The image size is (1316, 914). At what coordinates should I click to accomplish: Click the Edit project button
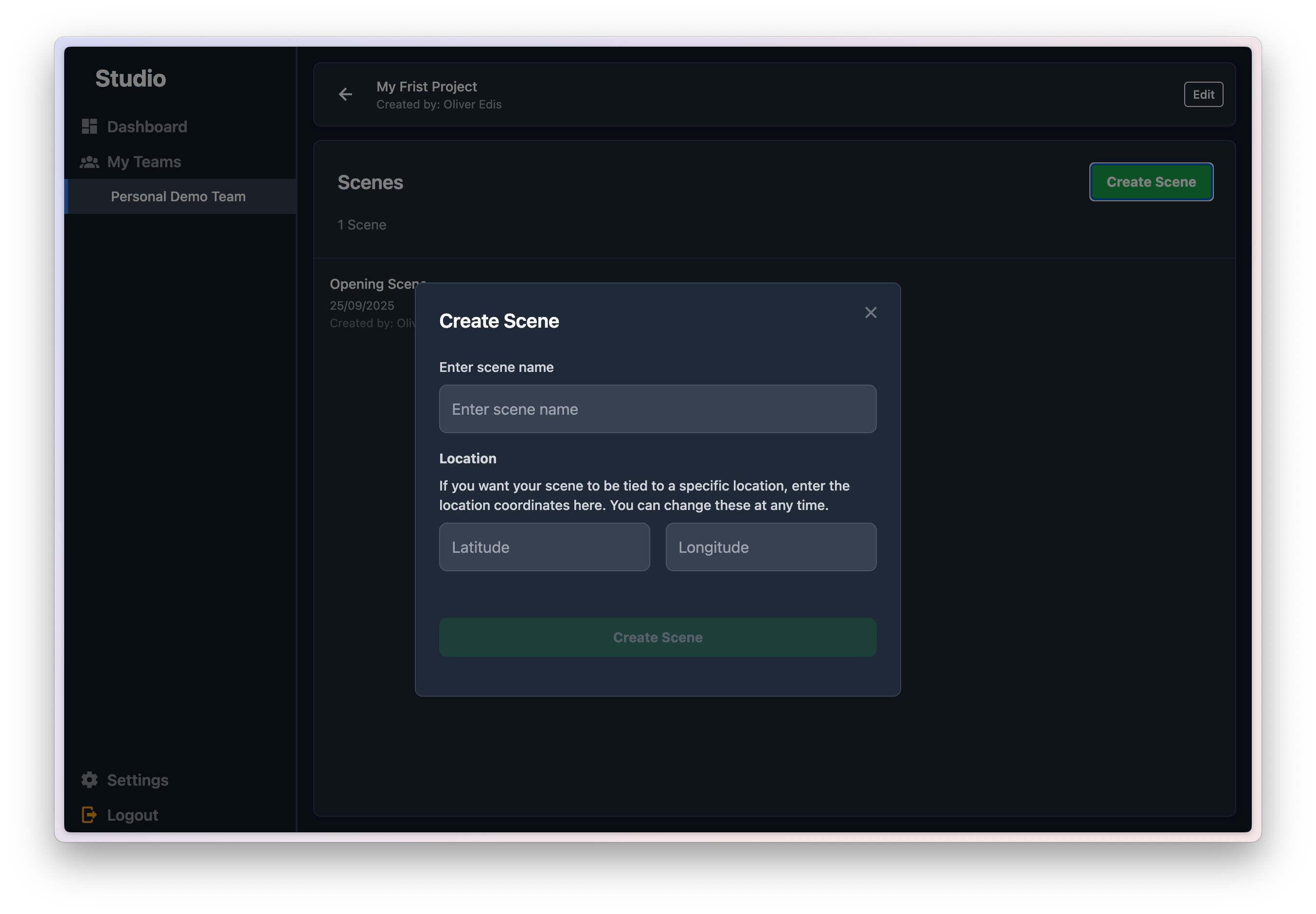(1203, 94)
